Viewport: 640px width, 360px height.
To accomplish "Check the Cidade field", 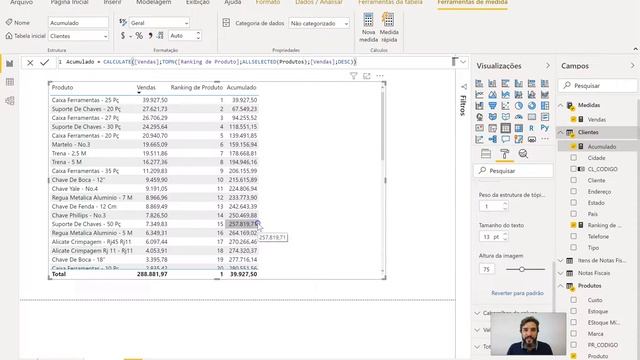I will click(x=573, y=158).
